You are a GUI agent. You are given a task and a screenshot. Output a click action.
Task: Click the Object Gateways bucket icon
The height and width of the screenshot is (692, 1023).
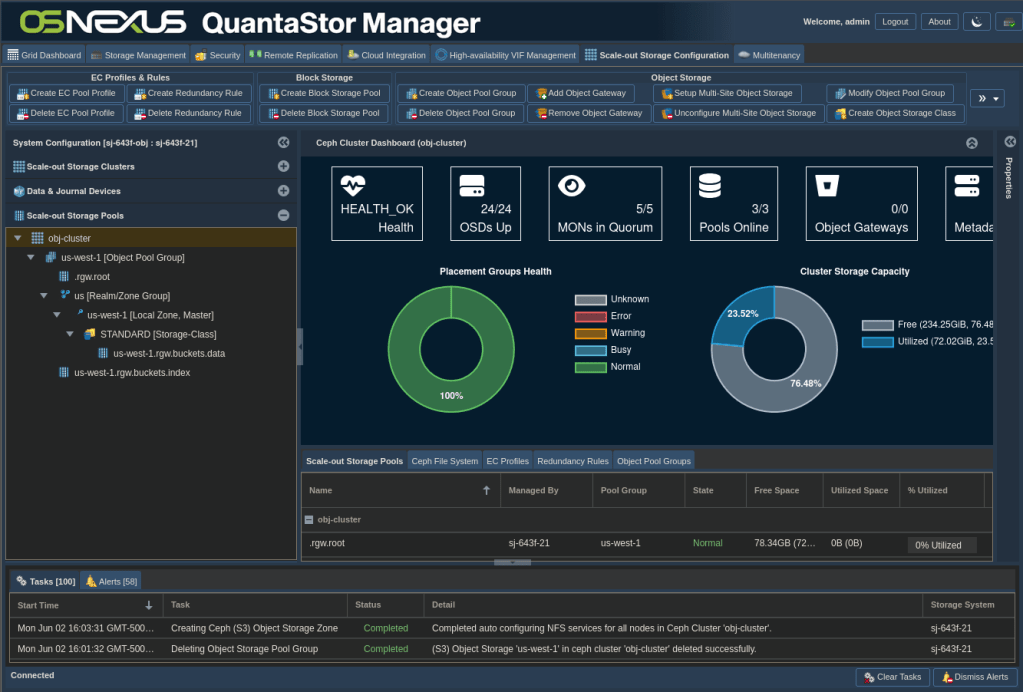827,185
